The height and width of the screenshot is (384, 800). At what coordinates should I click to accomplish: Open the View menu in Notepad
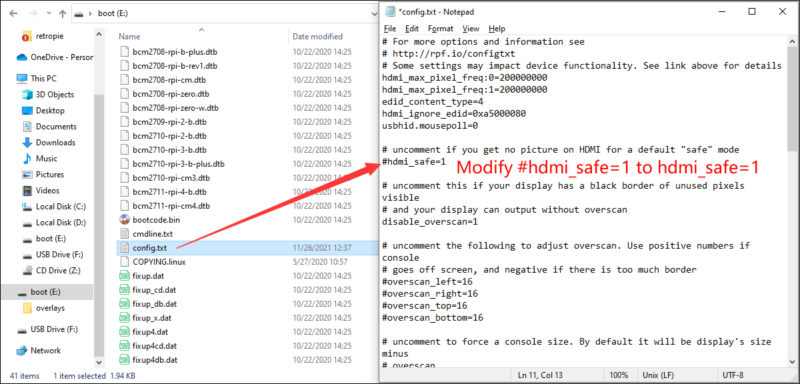click(x=471, y=29)
